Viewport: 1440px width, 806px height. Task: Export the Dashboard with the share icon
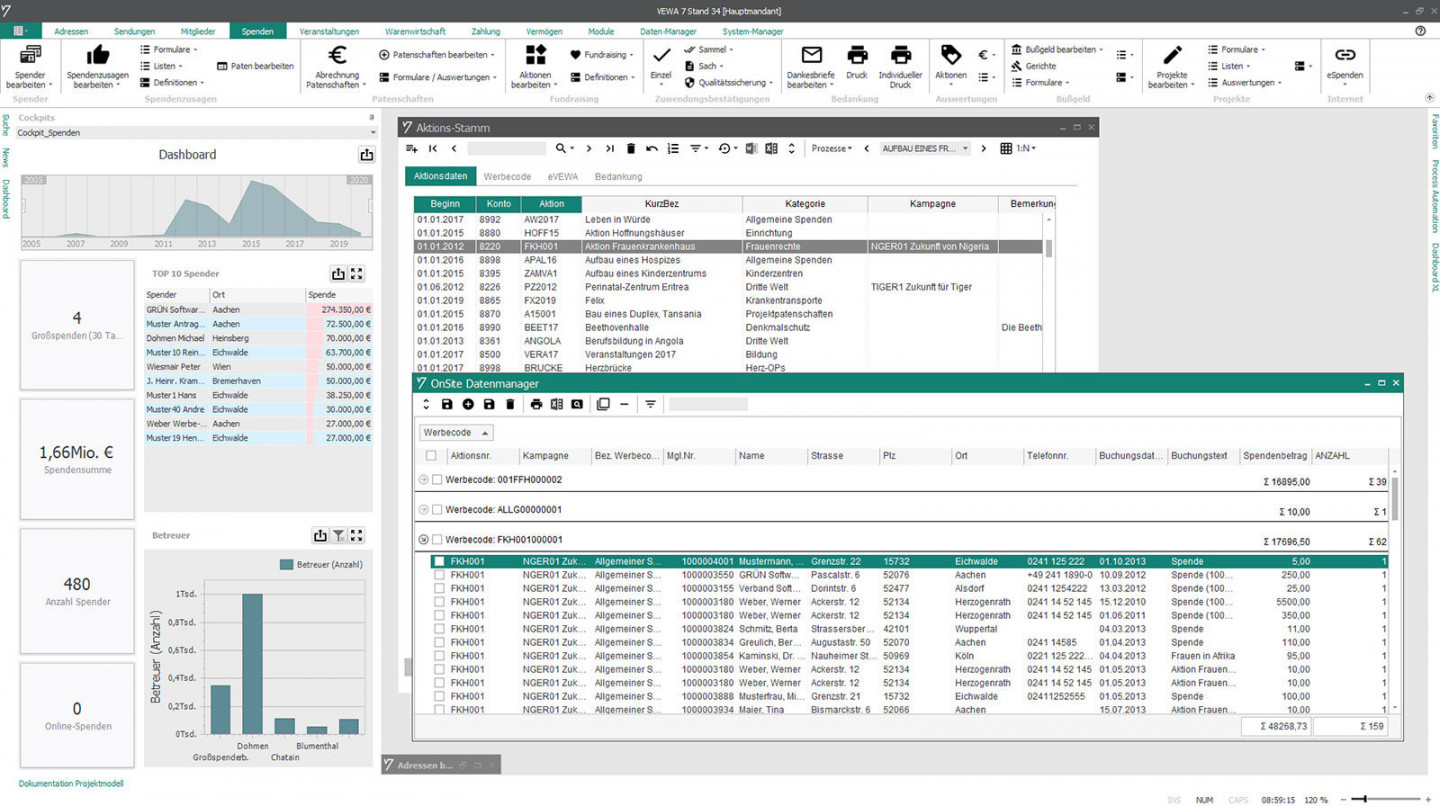[366, 154]
